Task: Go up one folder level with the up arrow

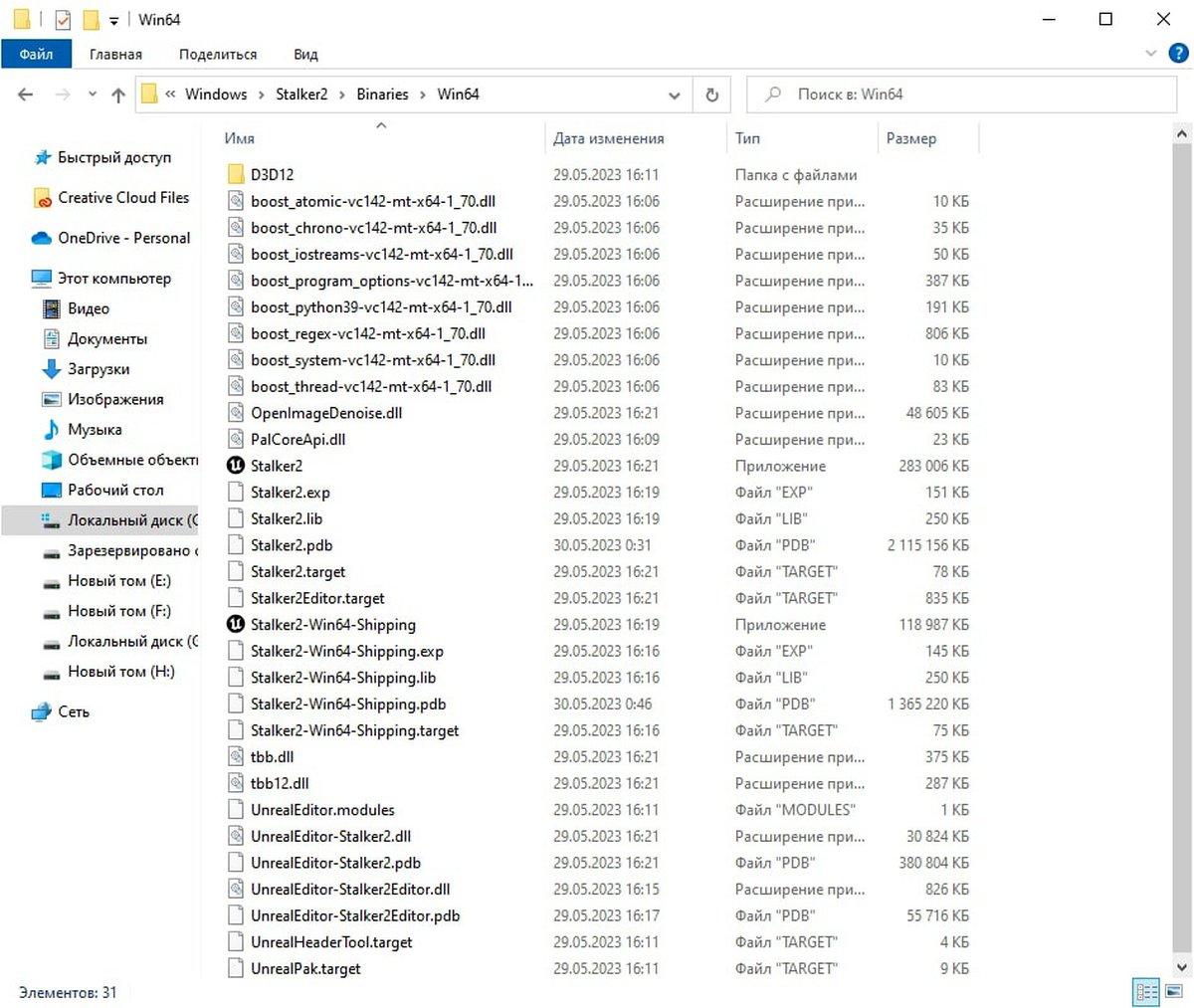Action: (118, 95)
